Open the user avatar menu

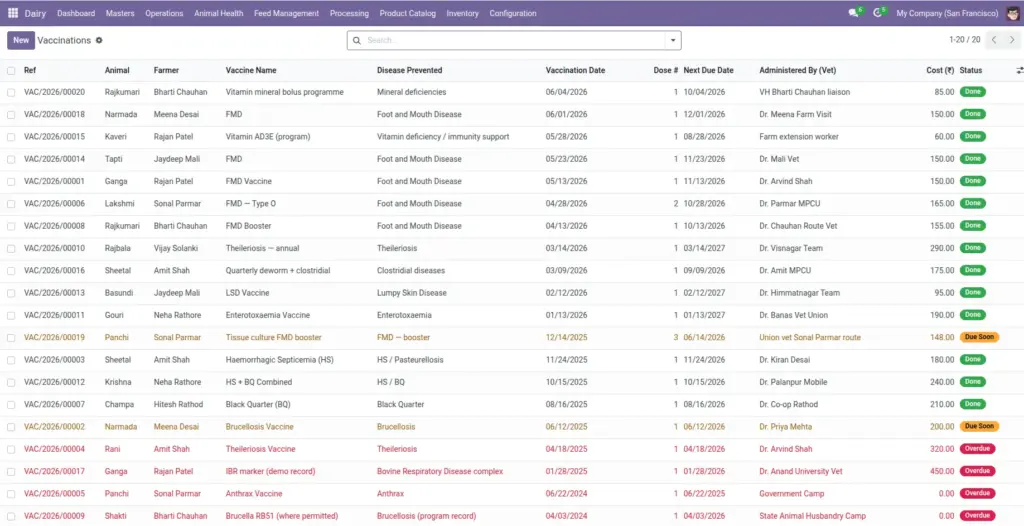[1013, 13]
